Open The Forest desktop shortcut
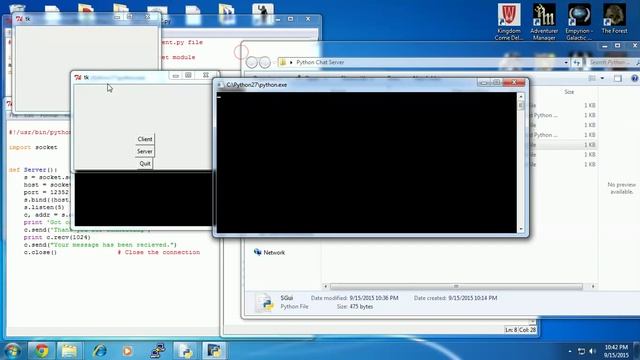 point(614,19)
